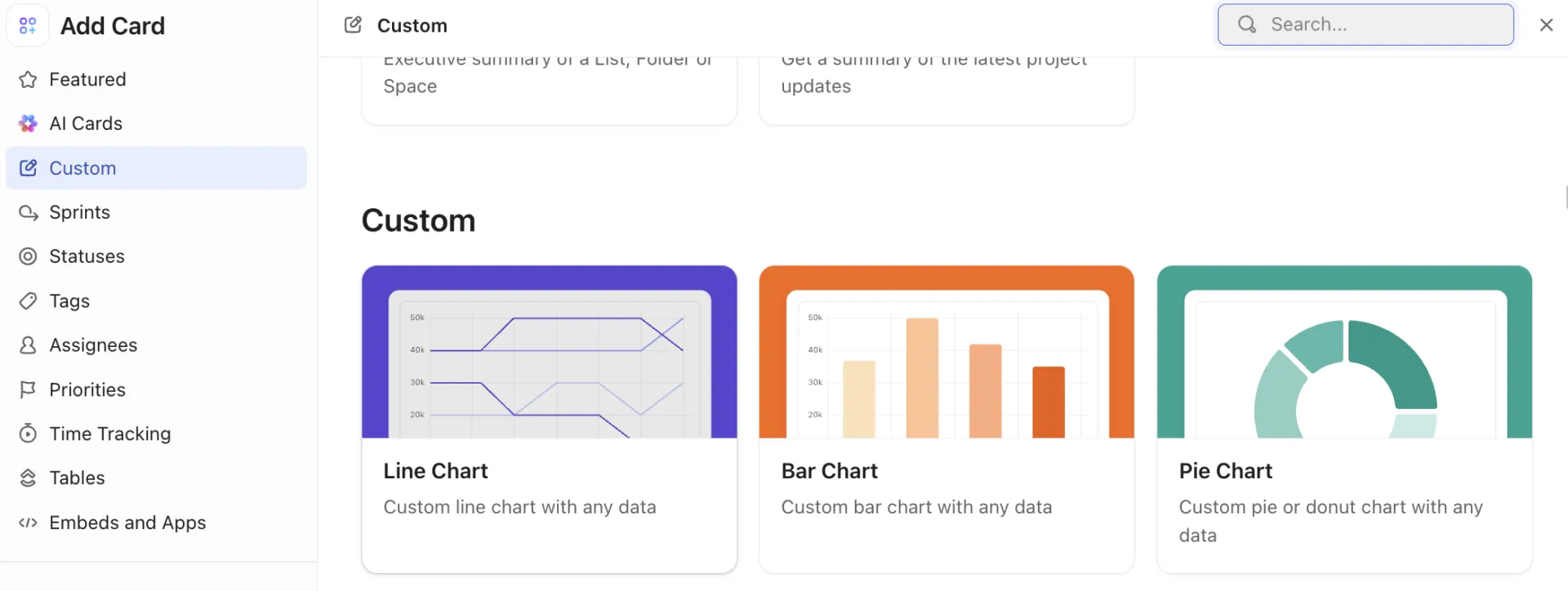Click the AI Cards sparkle icon
Image resolution: width=1568 pixels, height=591 pixels.
pyautogui.click(x=28, y=123)
